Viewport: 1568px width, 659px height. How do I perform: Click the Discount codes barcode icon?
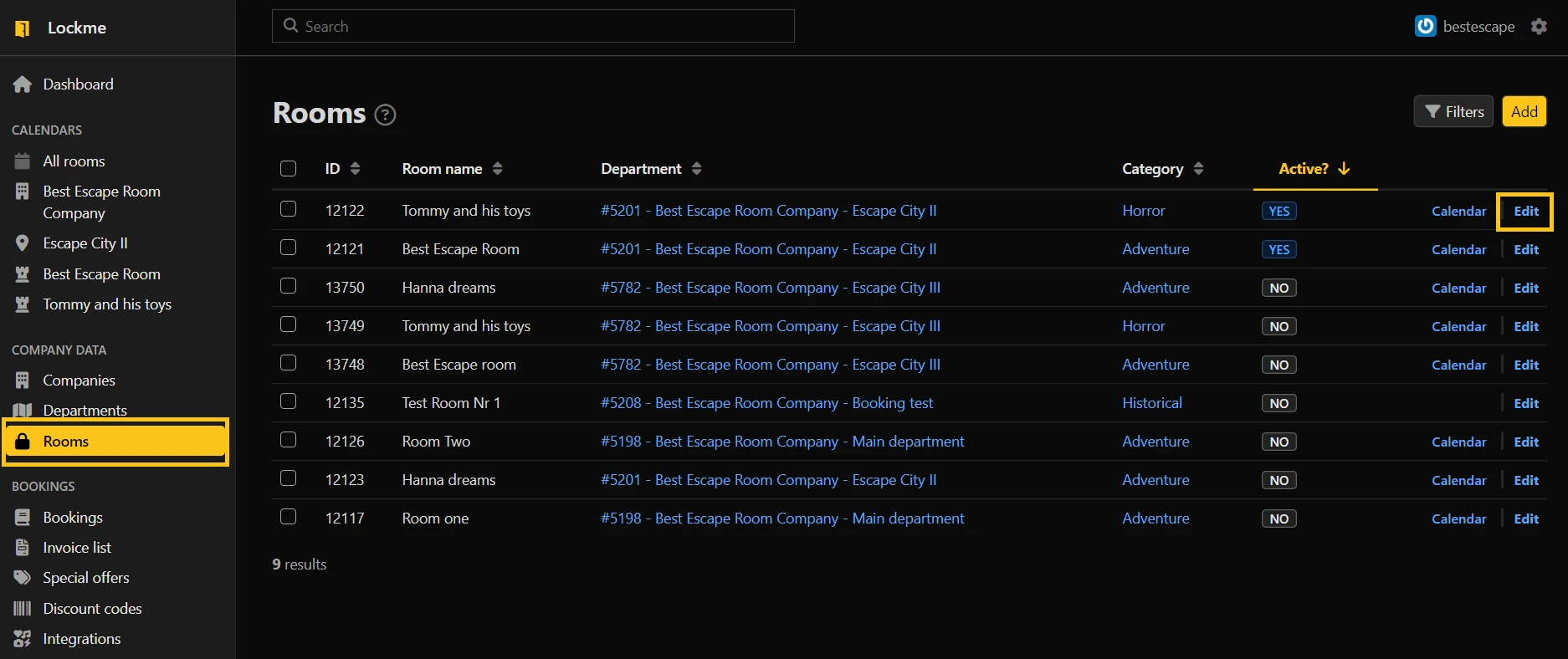[x=23, y=609]
